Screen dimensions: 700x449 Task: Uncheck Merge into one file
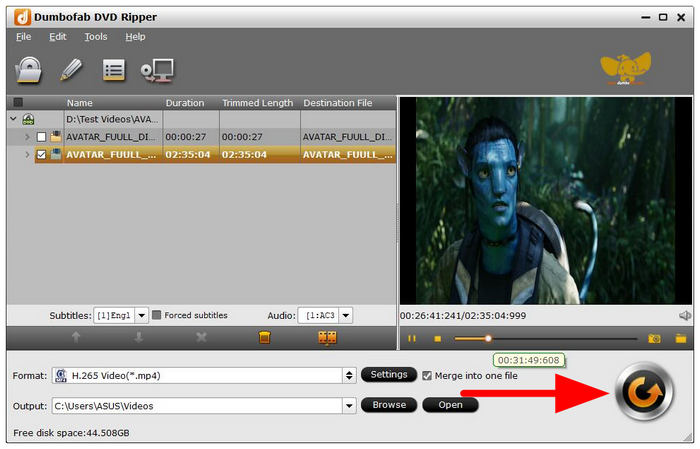click(427, 376)
